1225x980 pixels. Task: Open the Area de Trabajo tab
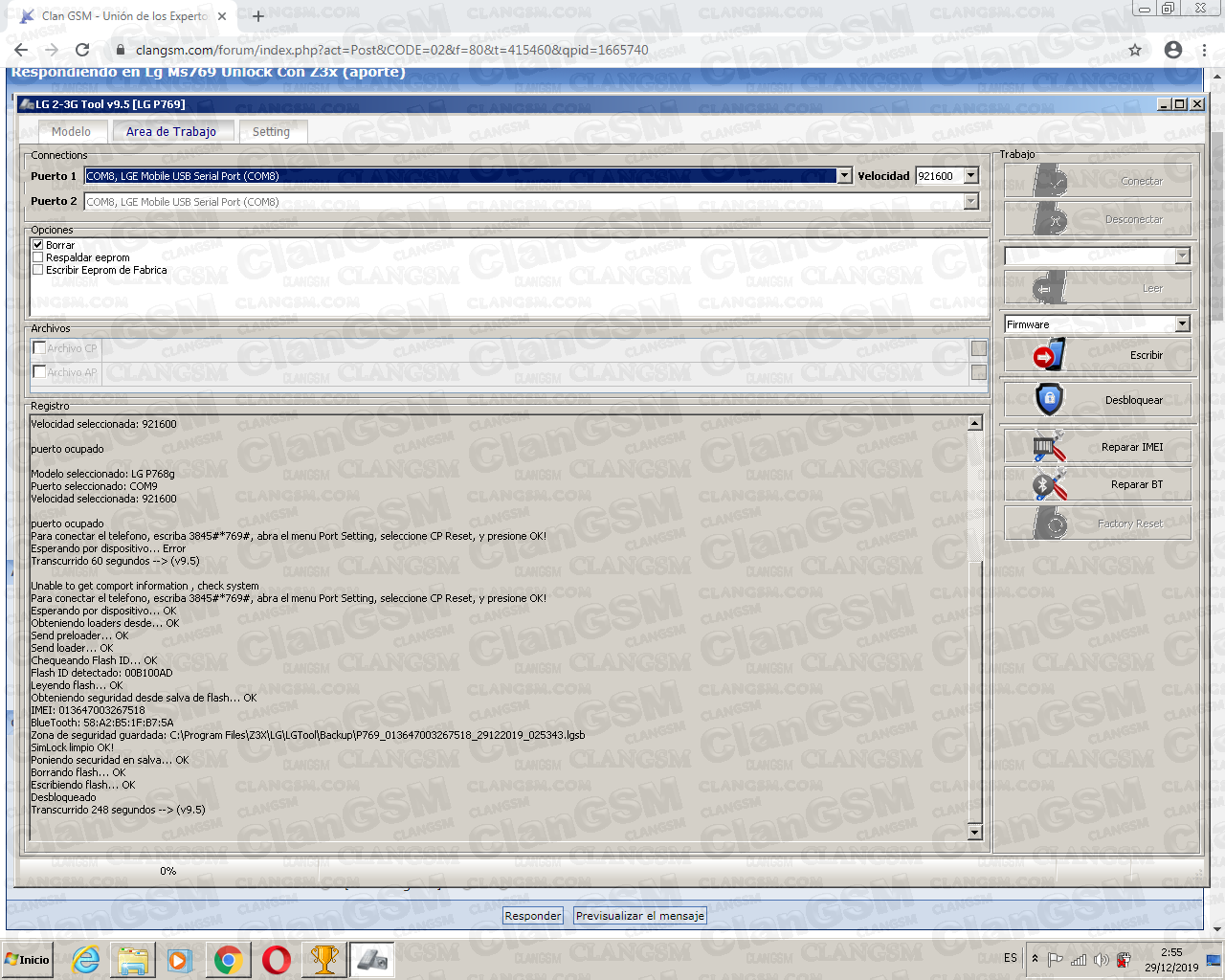pyautogui.click(x=171, y=132)
